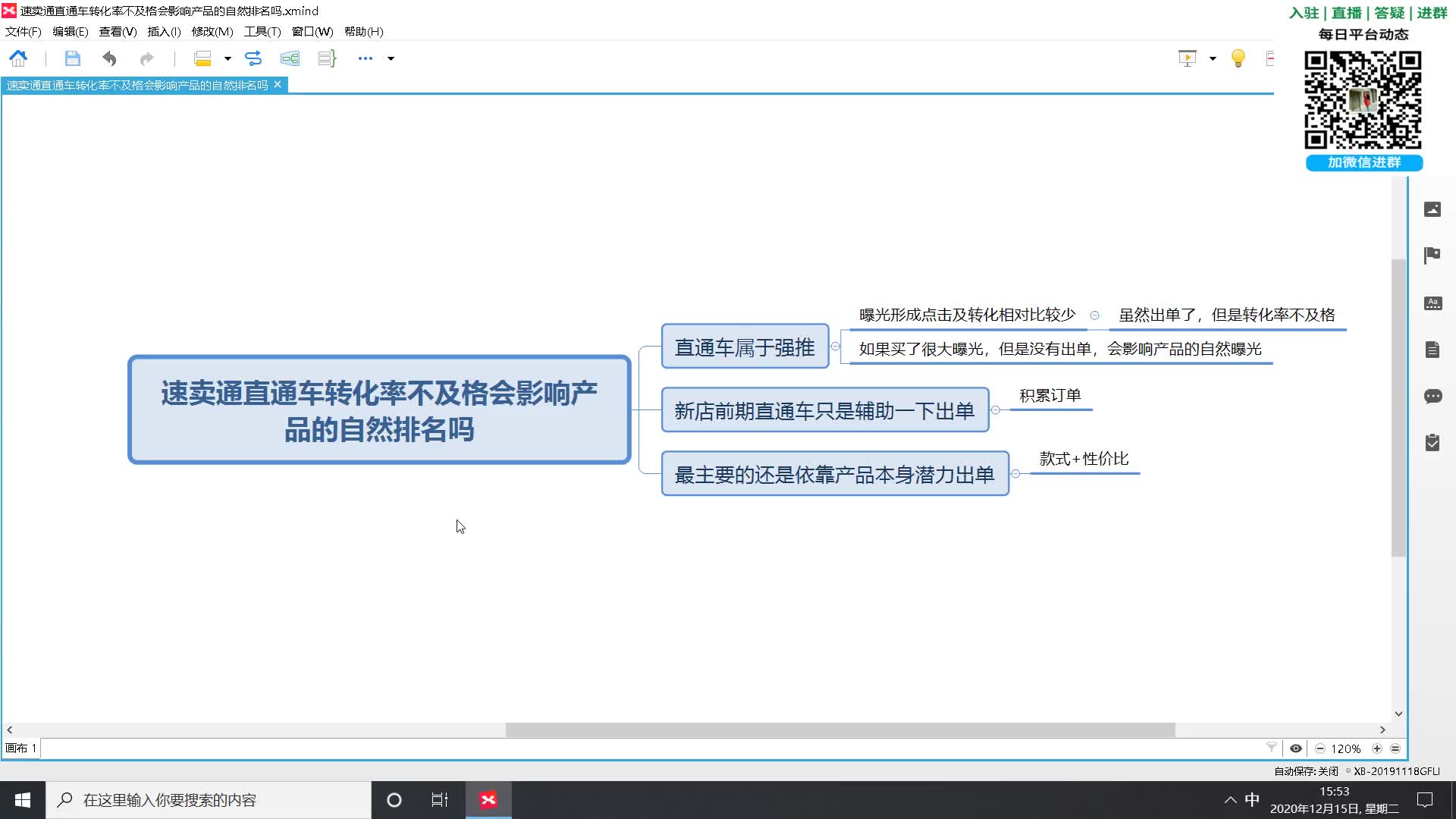Open Task View on taskbar
The height and width of the screenshot is (819, 1456).
pos(440,800)
